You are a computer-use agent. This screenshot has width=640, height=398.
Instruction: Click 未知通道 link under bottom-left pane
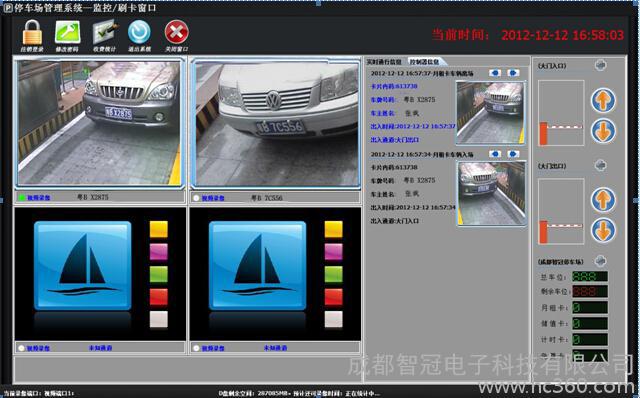pyautogui.click(x=100, y=348)
